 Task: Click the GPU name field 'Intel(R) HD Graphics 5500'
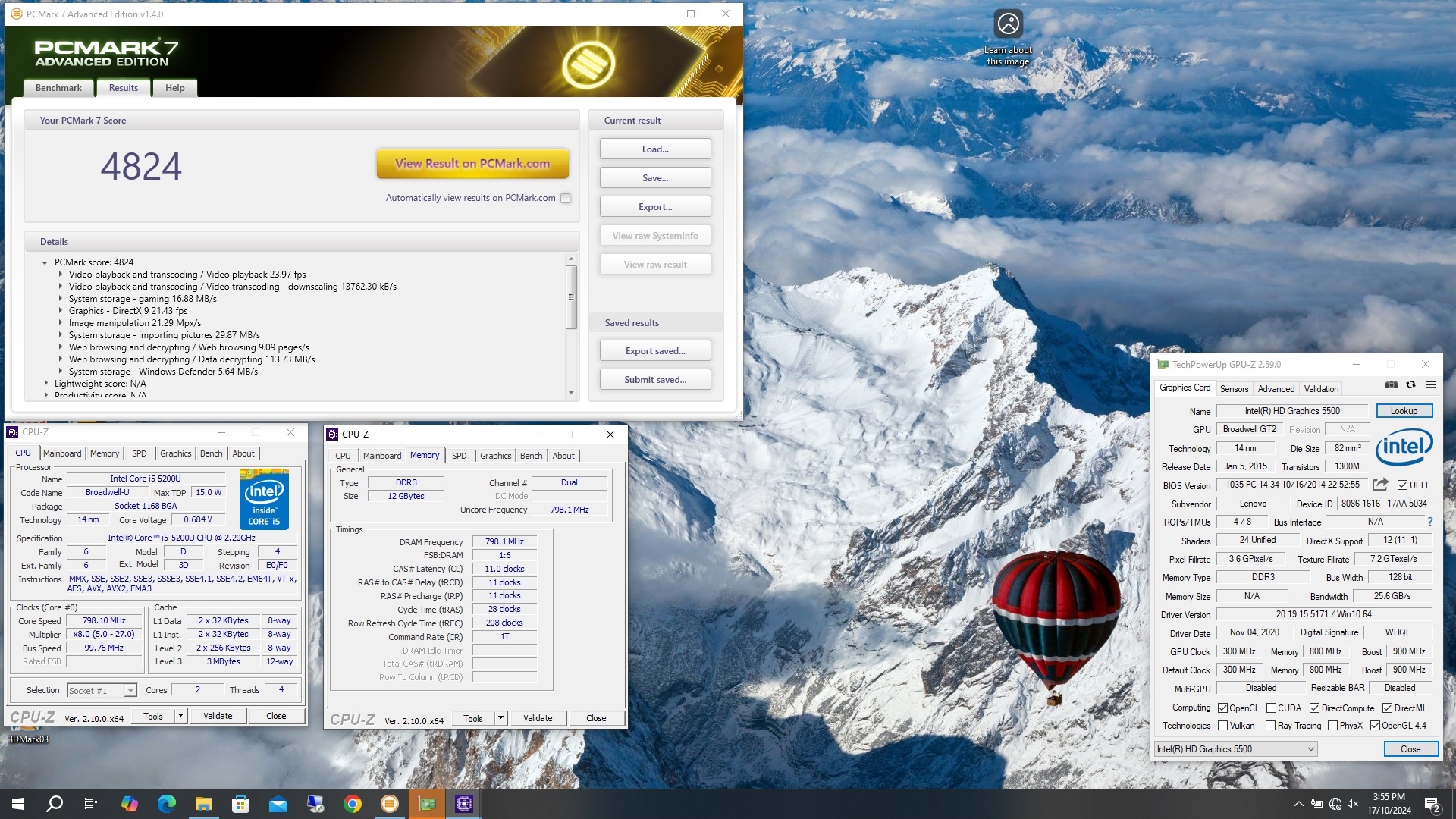(1292, 411)
